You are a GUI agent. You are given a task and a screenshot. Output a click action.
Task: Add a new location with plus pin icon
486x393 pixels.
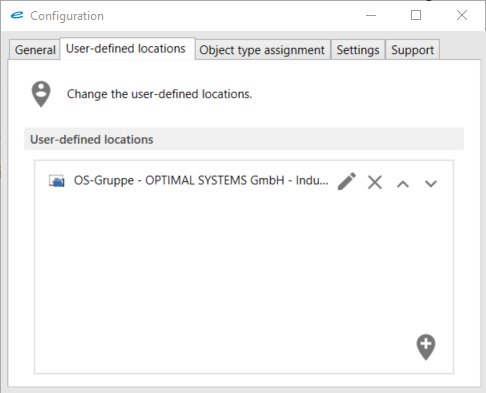(x=426, y=347)
